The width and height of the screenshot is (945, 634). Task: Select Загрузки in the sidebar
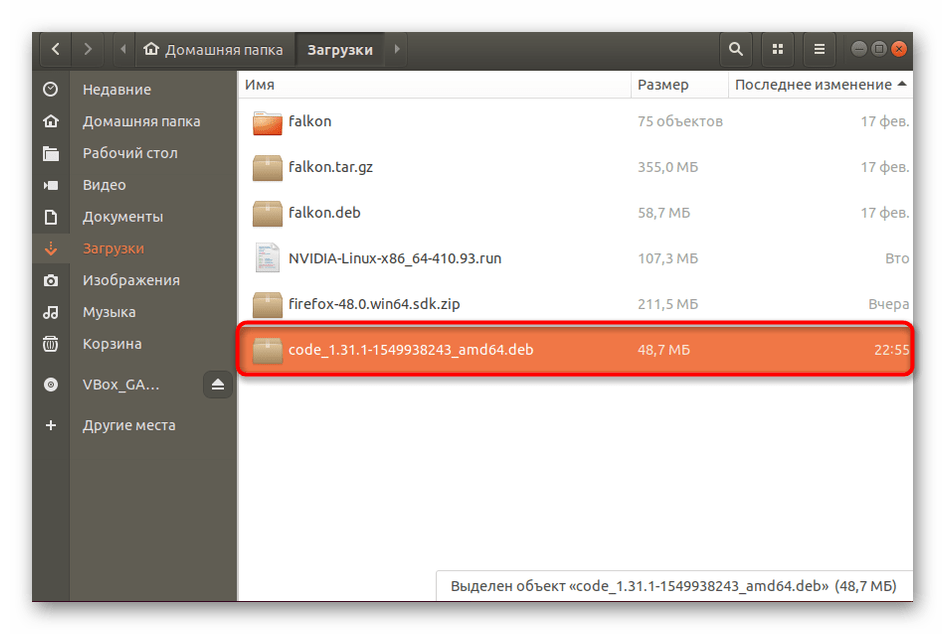click(x=135, y=248)
